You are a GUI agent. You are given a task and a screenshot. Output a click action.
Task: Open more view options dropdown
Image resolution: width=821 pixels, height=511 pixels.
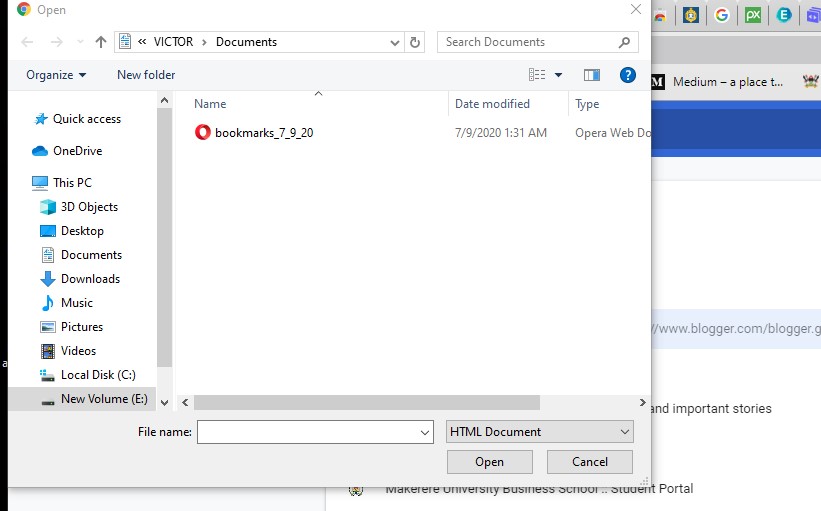(559, 75)
